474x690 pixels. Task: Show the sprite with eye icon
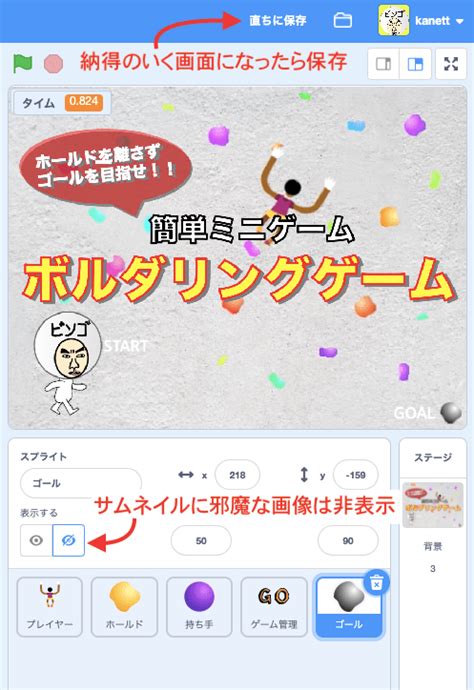click(x=36, y=540)
